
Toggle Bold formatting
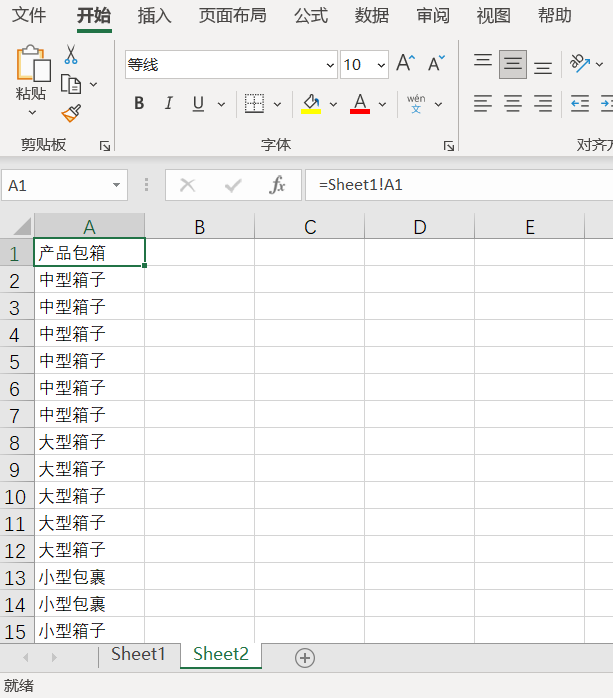[139, 103]
